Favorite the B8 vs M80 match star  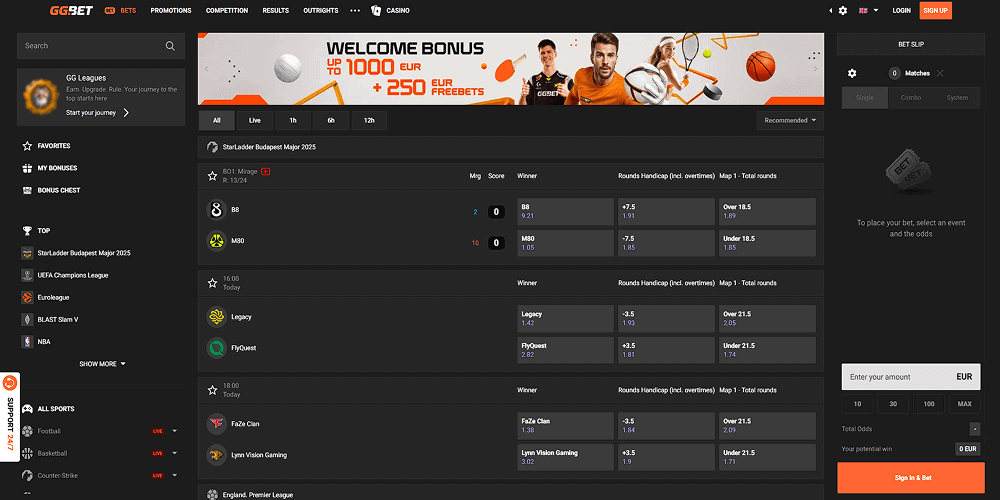(212, 176)
